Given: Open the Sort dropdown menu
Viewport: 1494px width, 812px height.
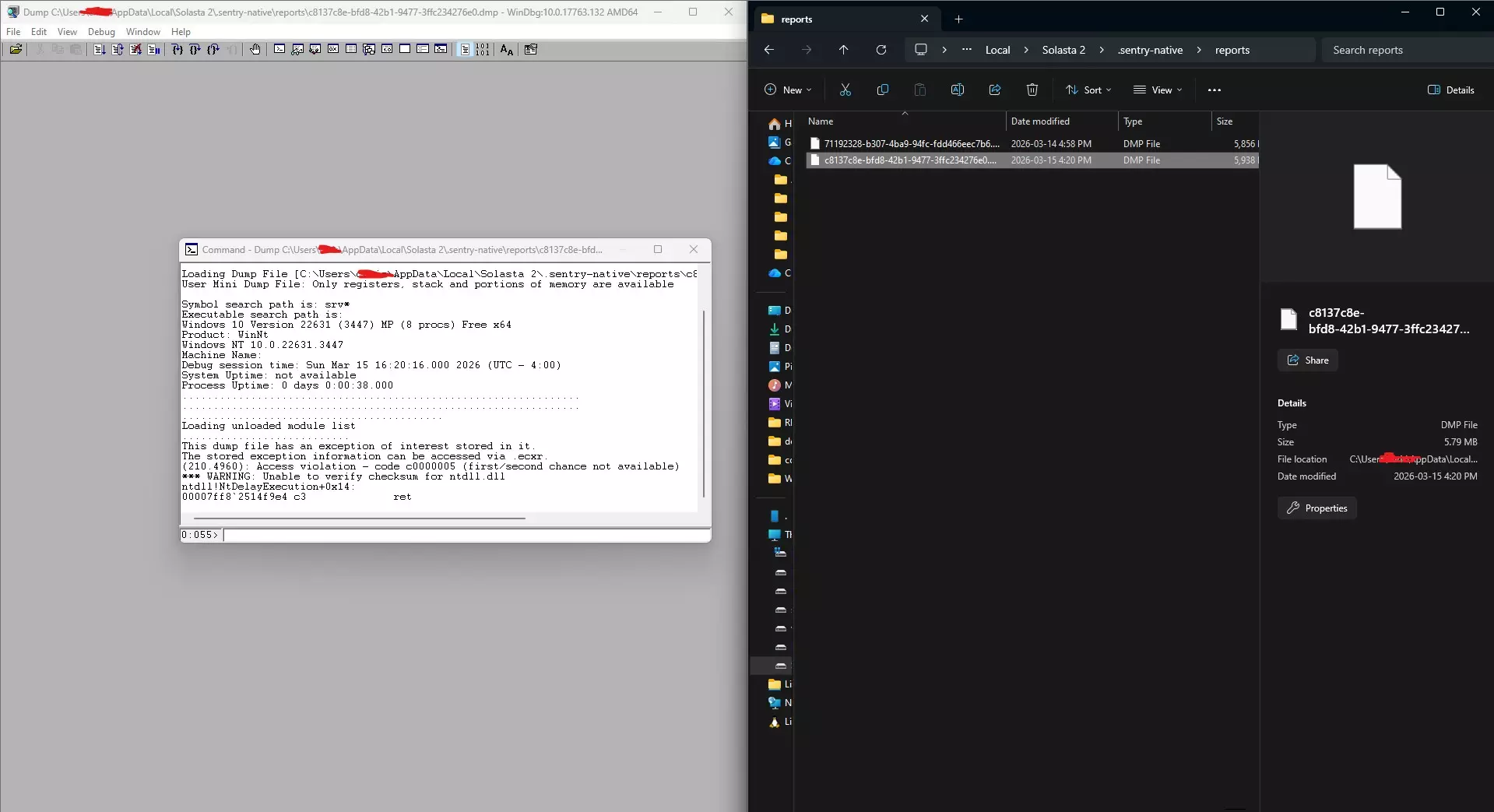Looking at the screenshot, I should pos(1088,90).
